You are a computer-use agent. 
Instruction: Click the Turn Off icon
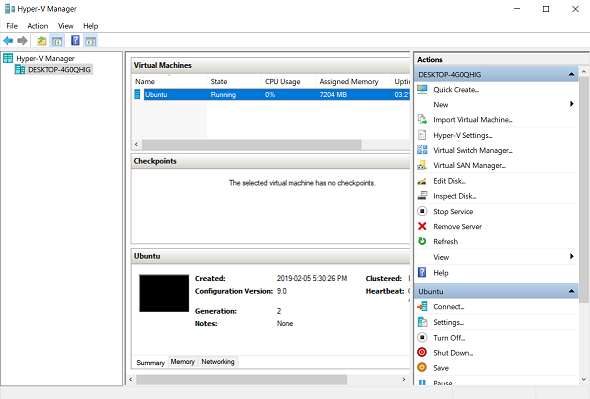pyautogui.click(x=422, y=337)
